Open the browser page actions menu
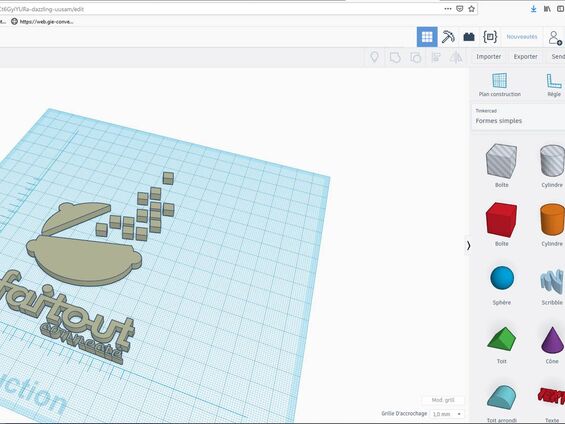The width and height of the screenshot is (565, 424). click(448, 9)
